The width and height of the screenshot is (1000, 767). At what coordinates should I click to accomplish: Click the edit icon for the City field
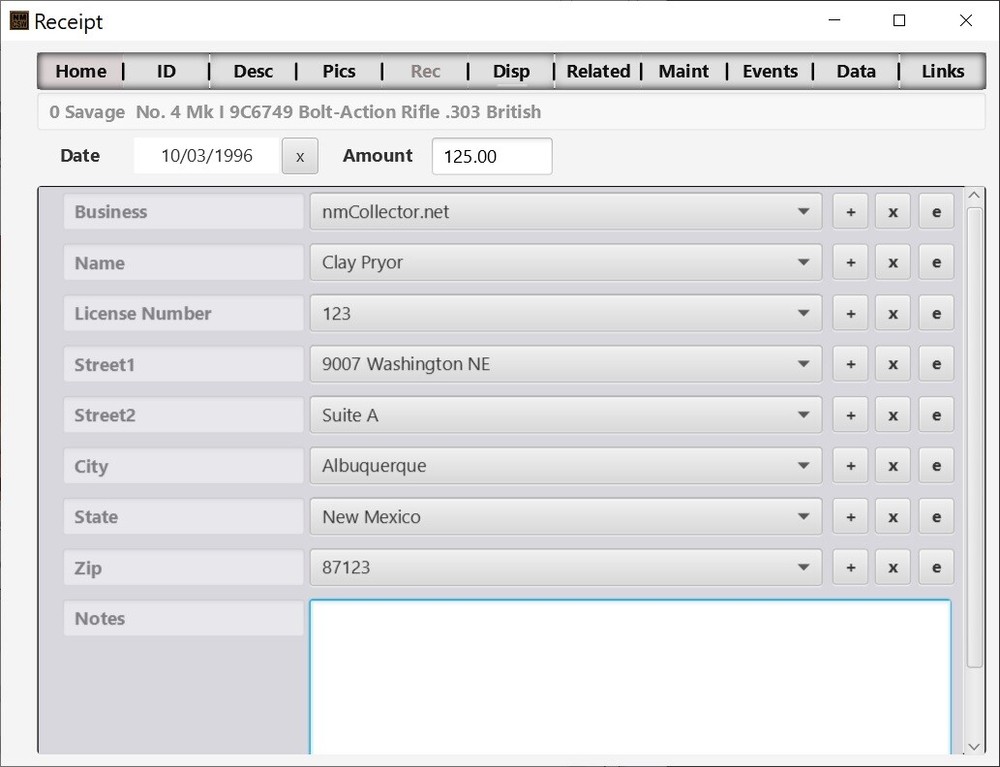coord(936,465)
